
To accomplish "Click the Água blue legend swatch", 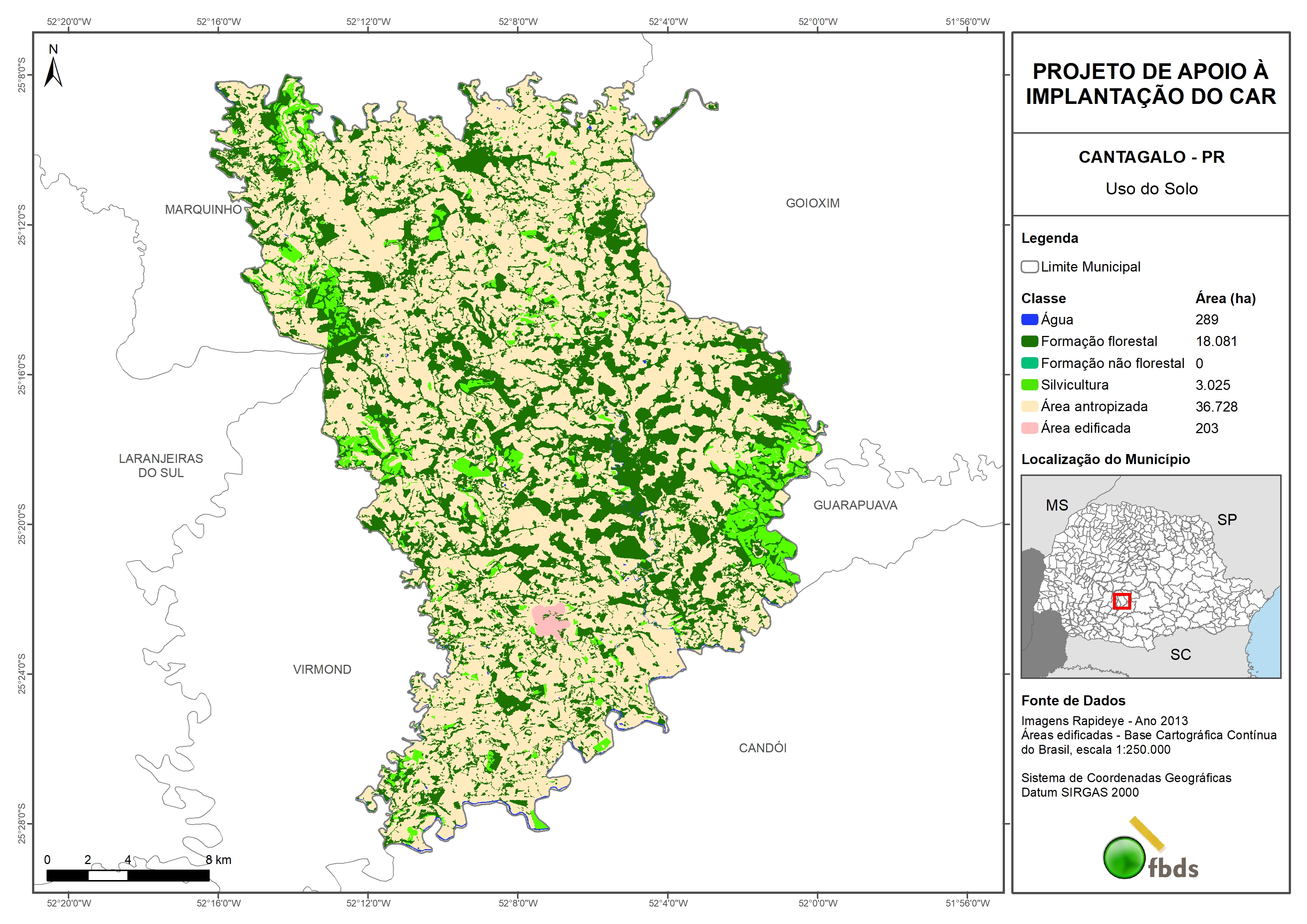I will (x=1029, y=320).
